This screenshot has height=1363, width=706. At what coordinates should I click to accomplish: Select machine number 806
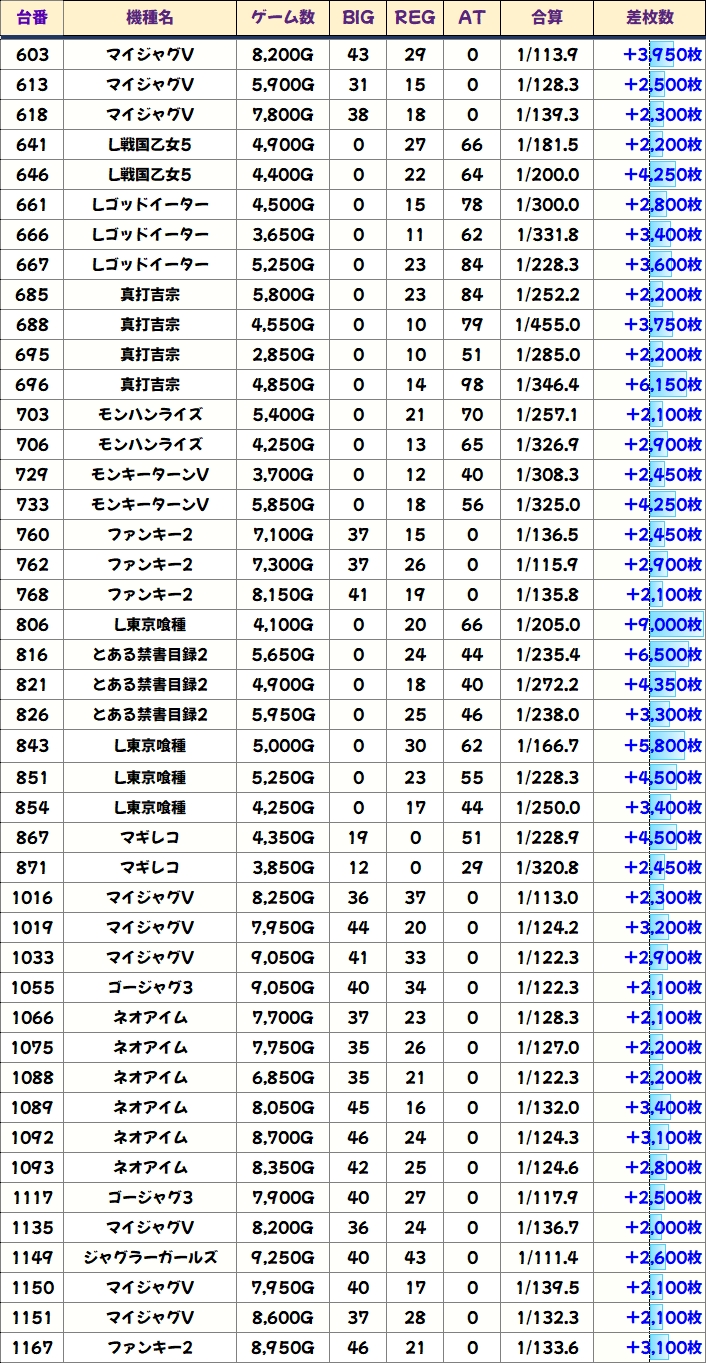[x=32, y=625]
